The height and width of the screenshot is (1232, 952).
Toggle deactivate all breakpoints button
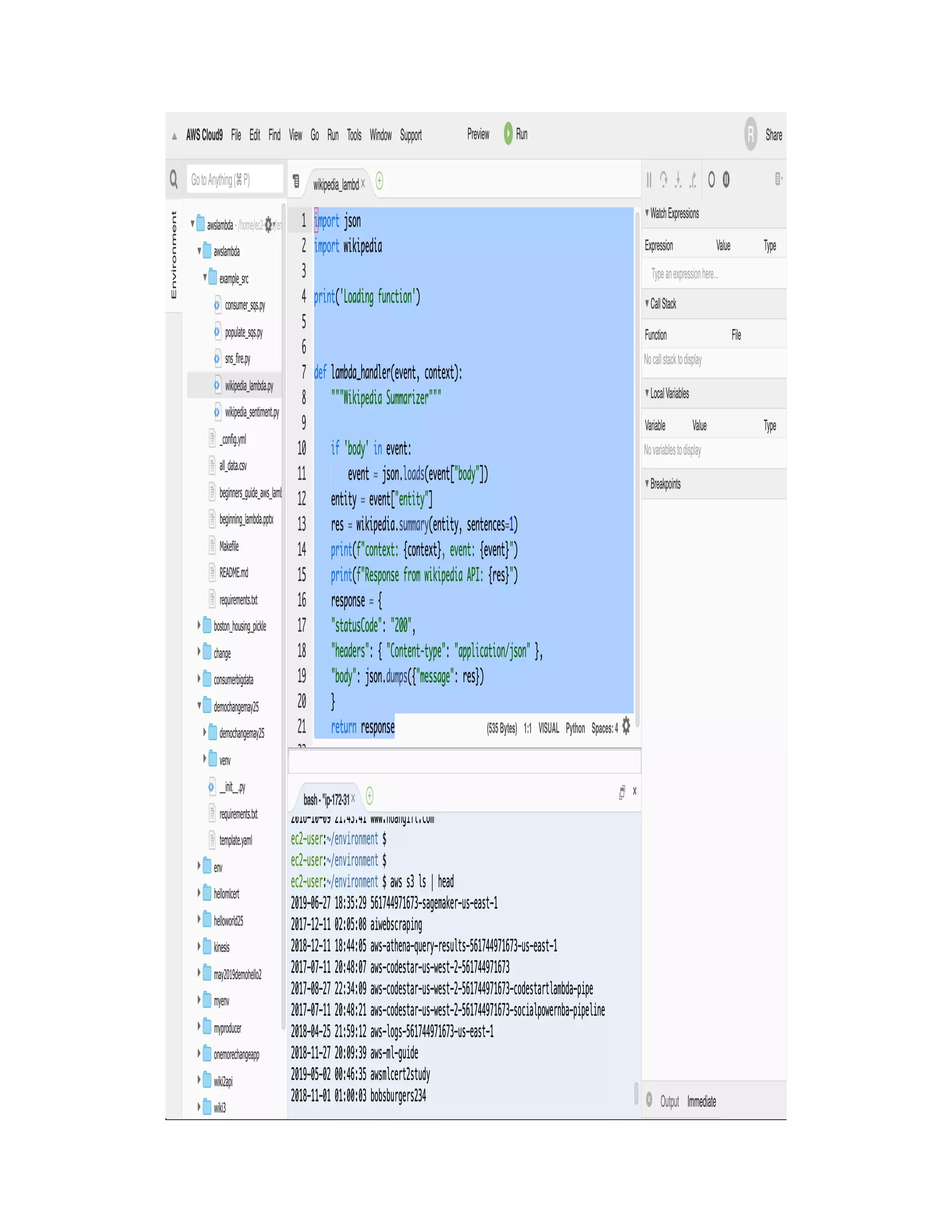(711, 179)
